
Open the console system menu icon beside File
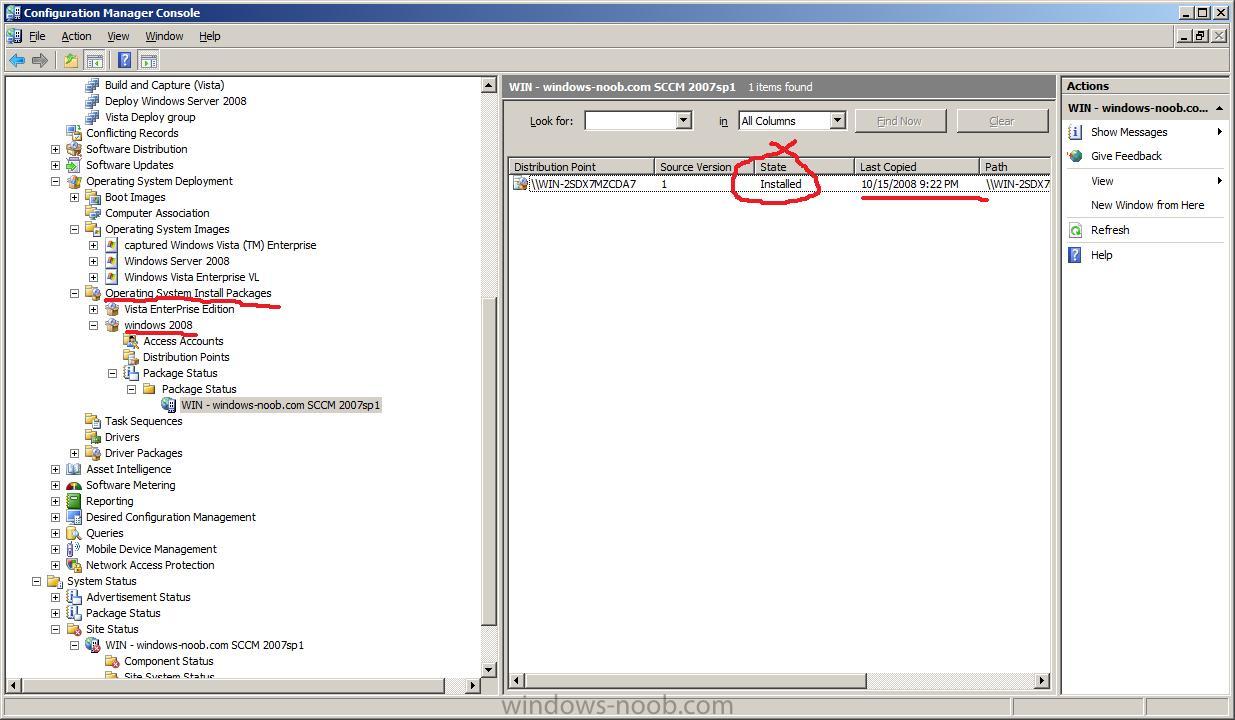click(14, 36)
